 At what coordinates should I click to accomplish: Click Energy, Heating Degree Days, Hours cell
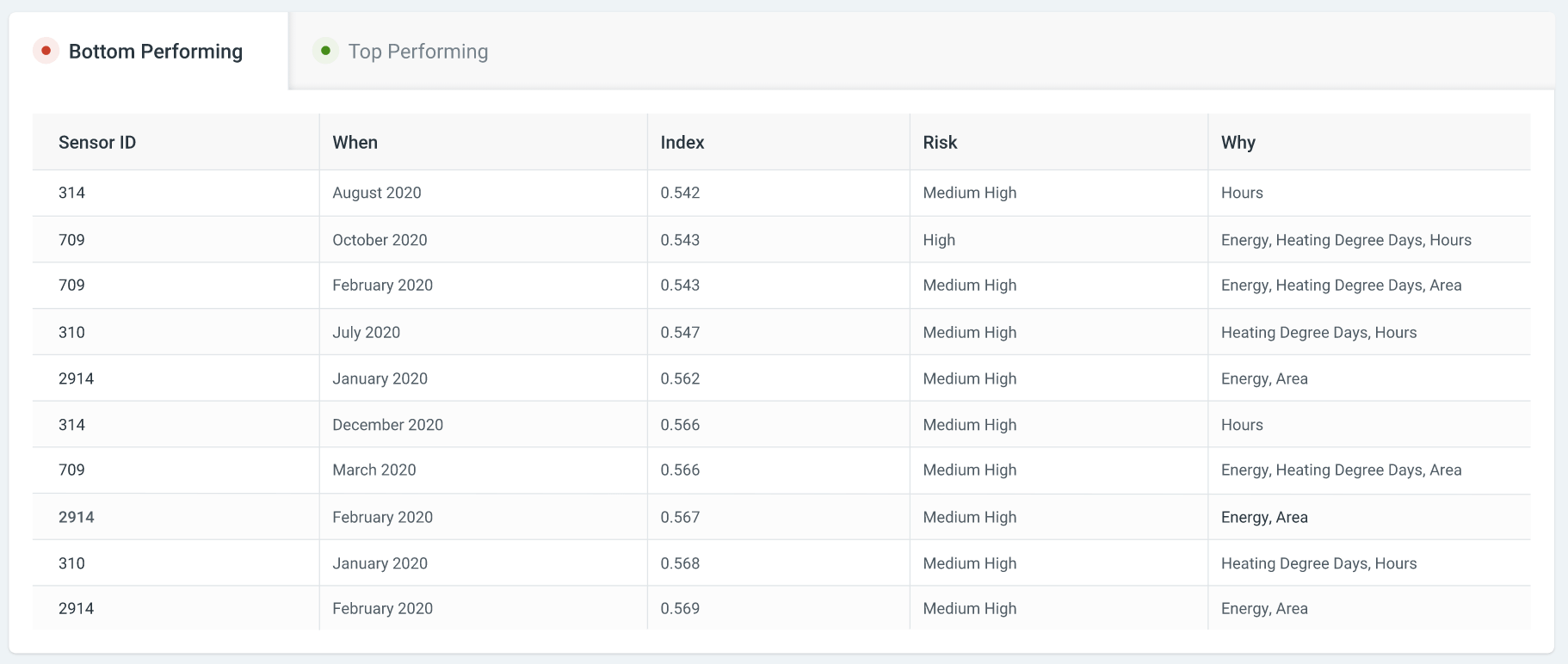pyautogui.click(x=1346, y=240)
